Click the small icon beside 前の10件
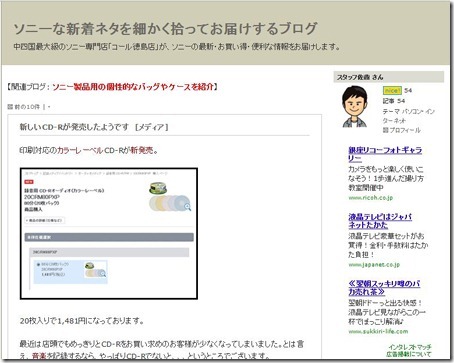This screenshot has height=363, width=454. click(x=10, y=107)
